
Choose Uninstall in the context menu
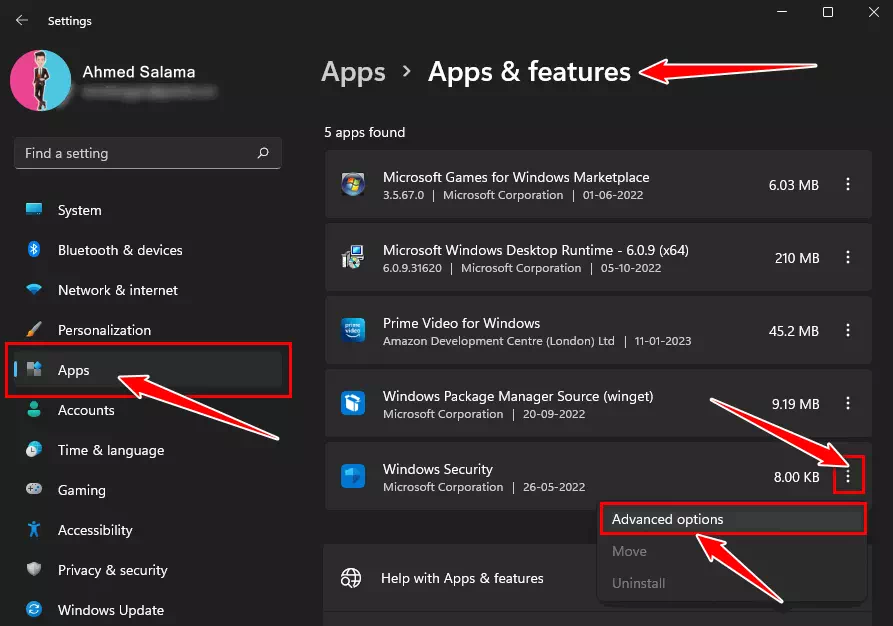pyautogui.click(x=732, y=583)
